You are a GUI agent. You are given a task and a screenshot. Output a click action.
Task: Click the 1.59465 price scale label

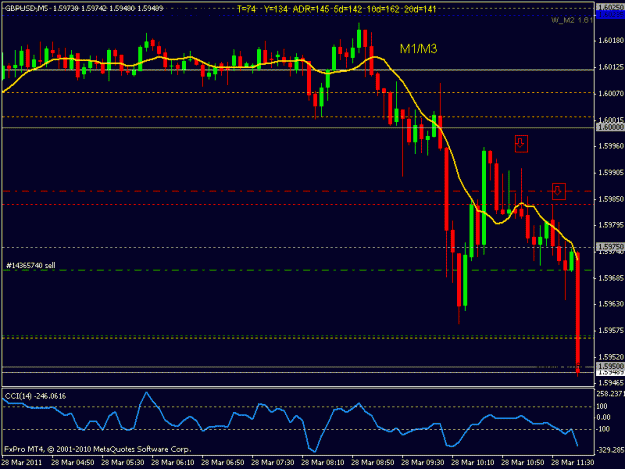coord(611,383)
